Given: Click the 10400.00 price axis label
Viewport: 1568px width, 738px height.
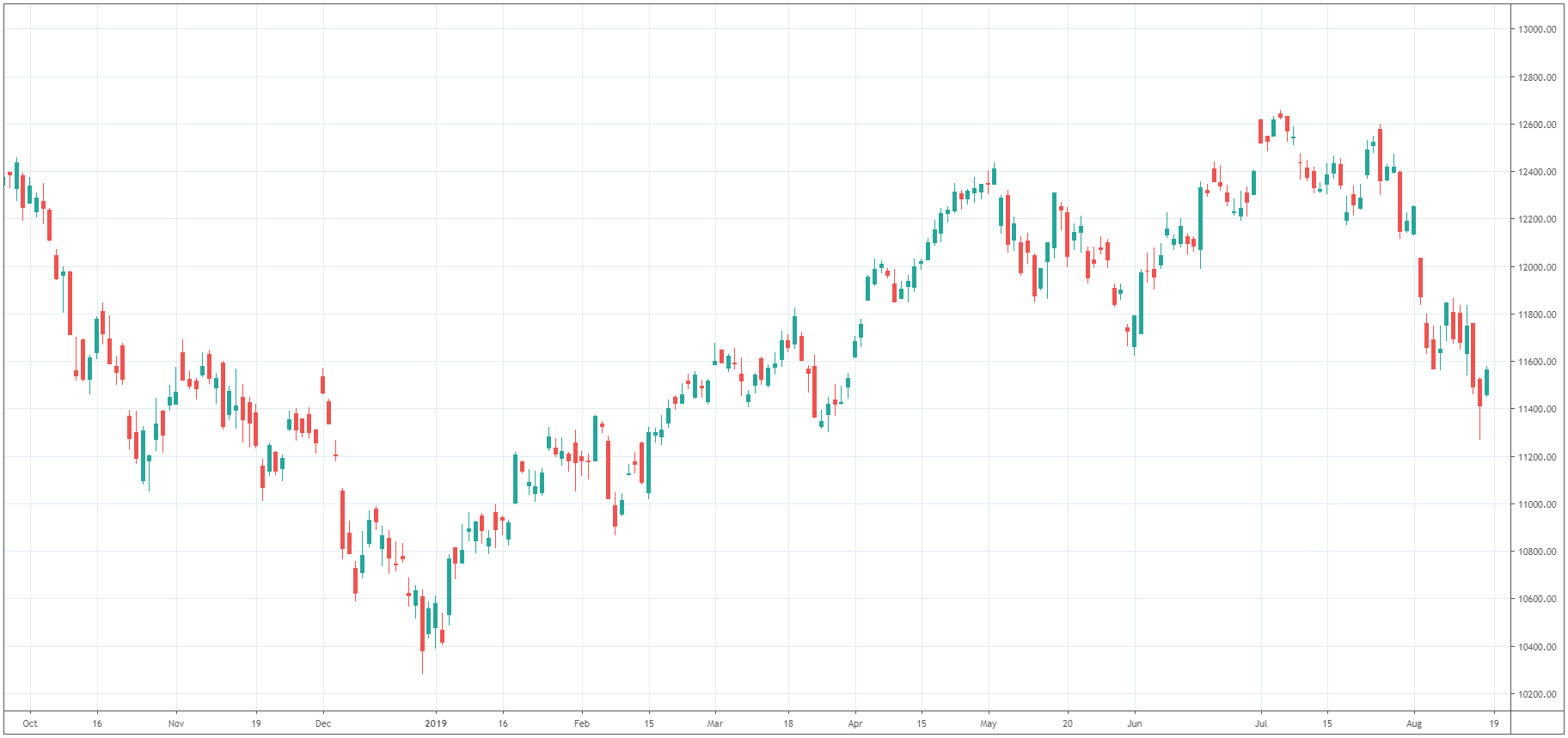Looking at the screenshot, I should click(1537, 647).
